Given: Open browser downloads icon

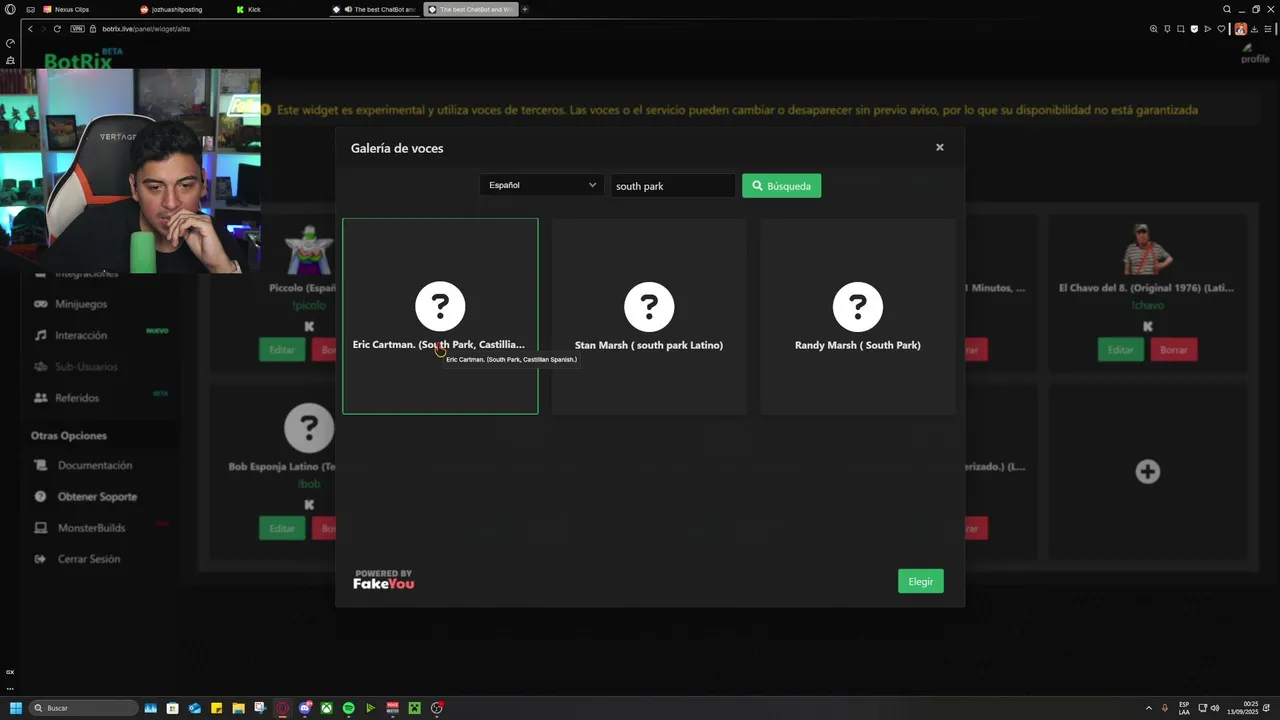Looking at the screenshot, I should pos(1255,29).
